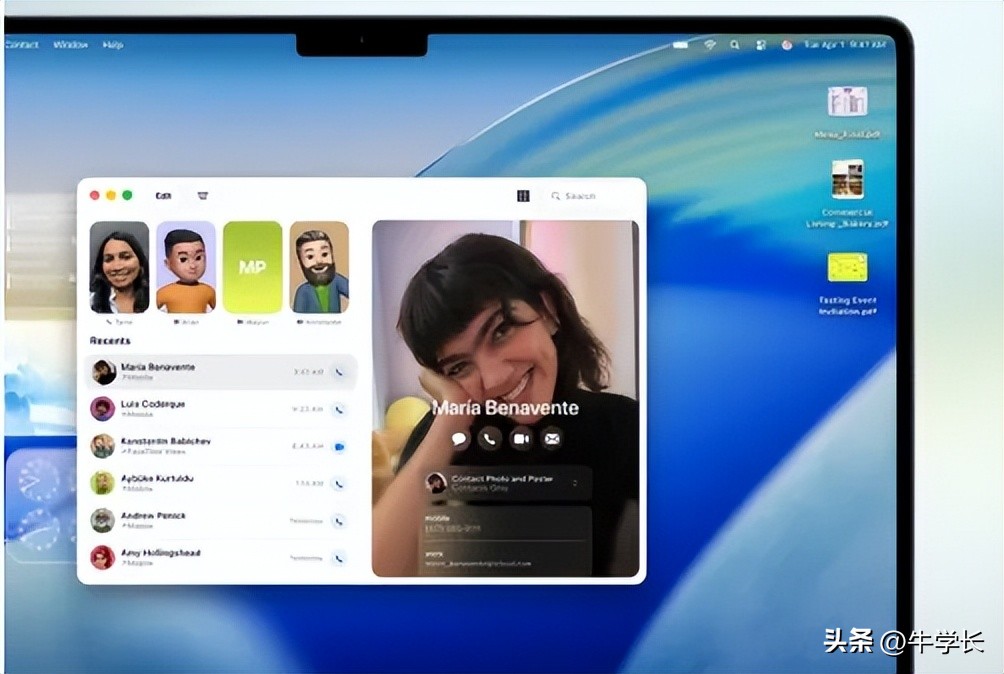Call Luis using the phone icon in Recents
This screenshot has width=1004, height=674.
point(340,408)
